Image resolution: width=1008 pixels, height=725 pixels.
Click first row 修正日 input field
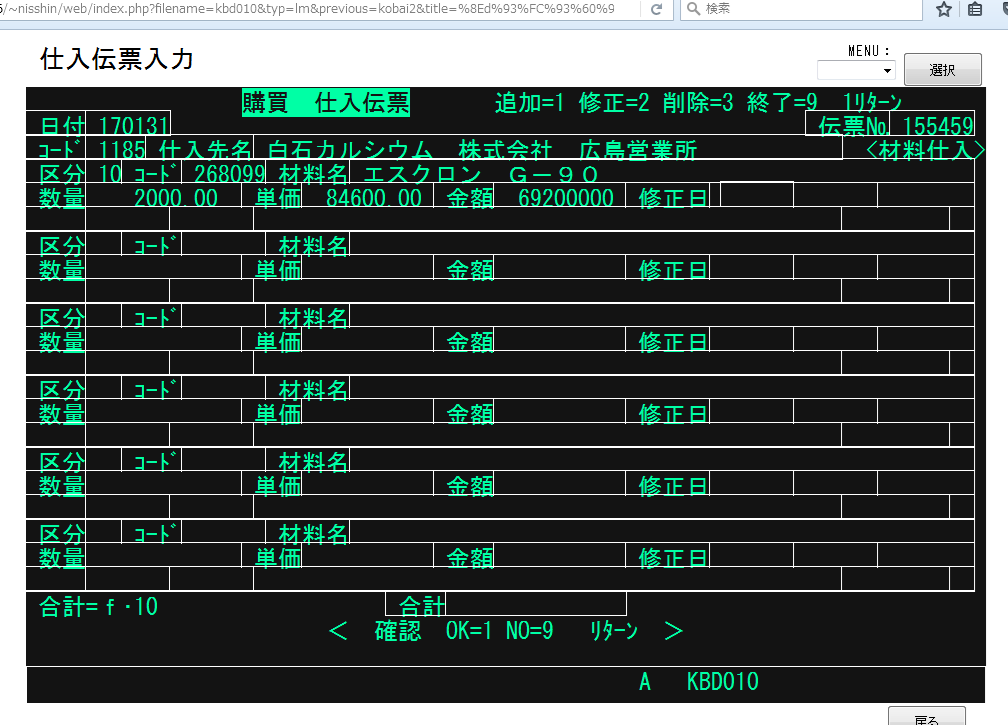pos(756,196)
